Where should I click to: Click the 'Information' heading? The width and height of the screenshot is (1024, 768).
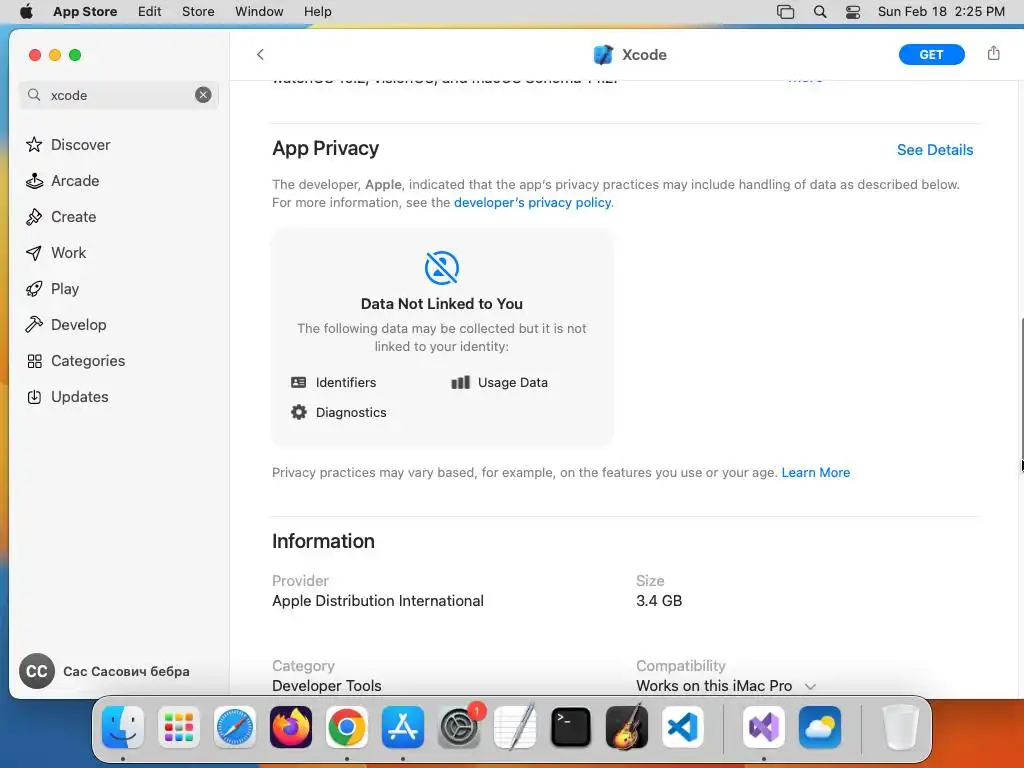[x=323, y=541]
